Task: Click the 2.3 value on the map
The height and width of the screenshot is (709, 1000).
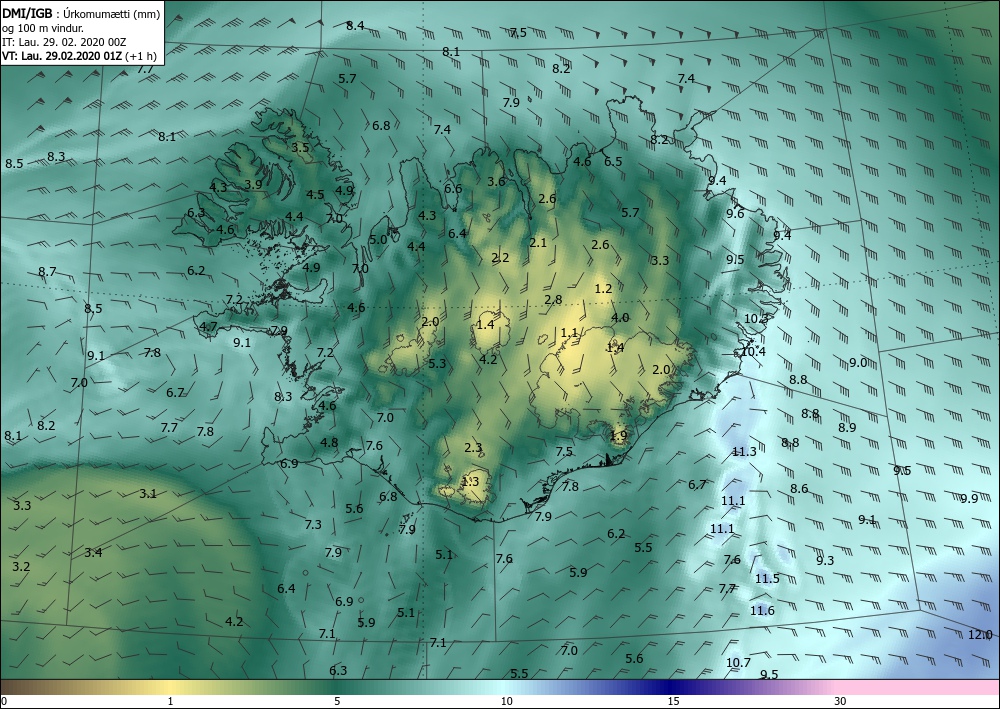Action: (473, 448)
